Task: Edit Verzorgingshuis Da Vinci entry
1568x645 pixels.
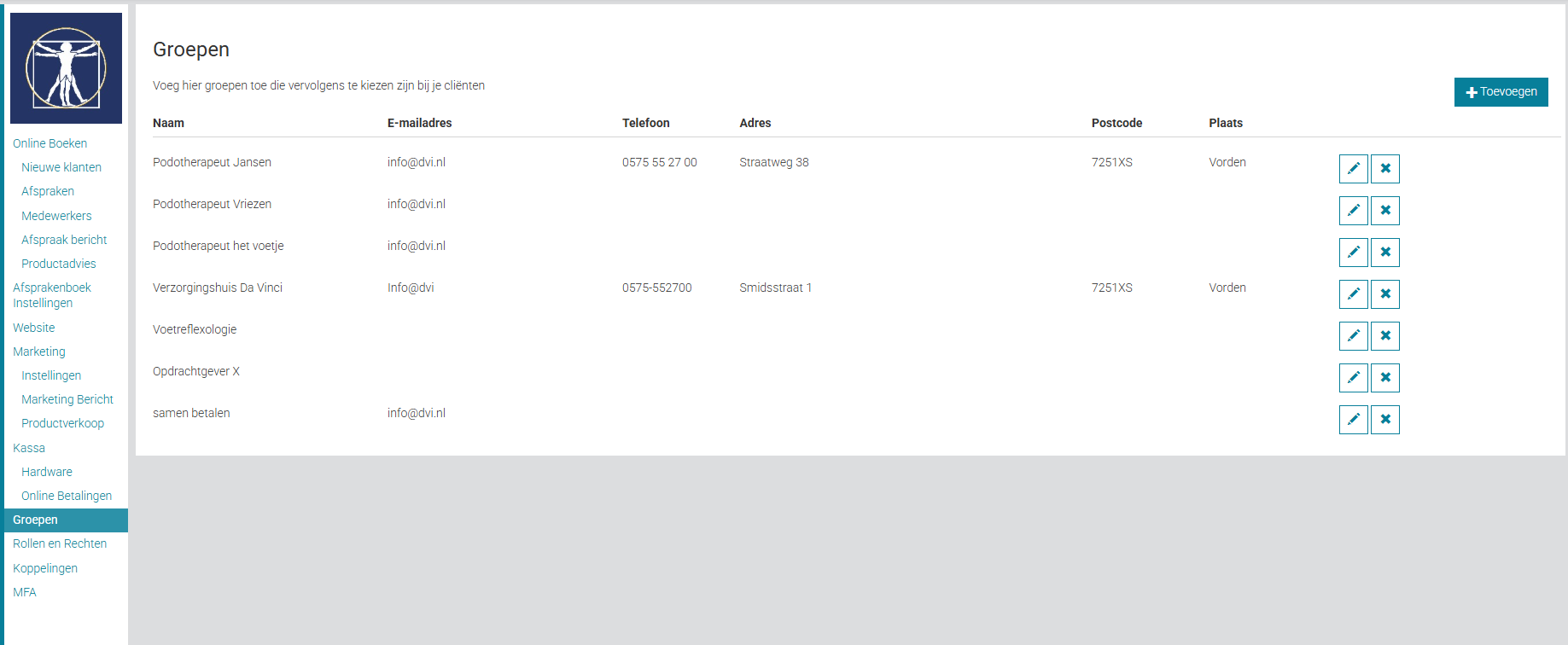Action: [1353, 294]
